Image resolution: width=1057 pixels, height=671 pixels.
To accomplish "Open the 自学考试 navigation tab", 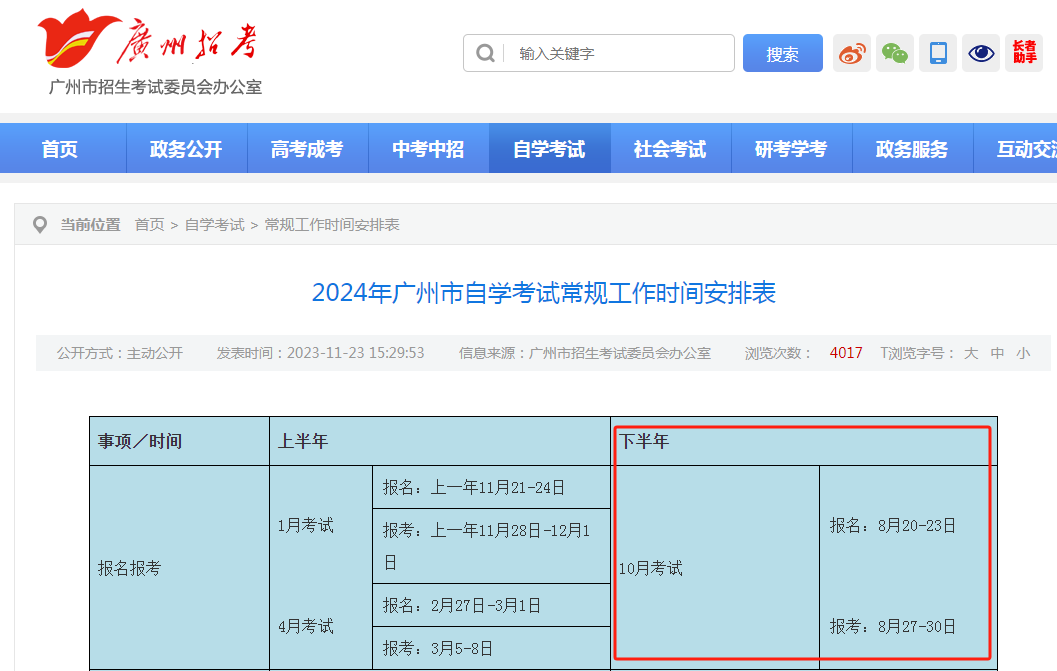I will click(549, 149).
